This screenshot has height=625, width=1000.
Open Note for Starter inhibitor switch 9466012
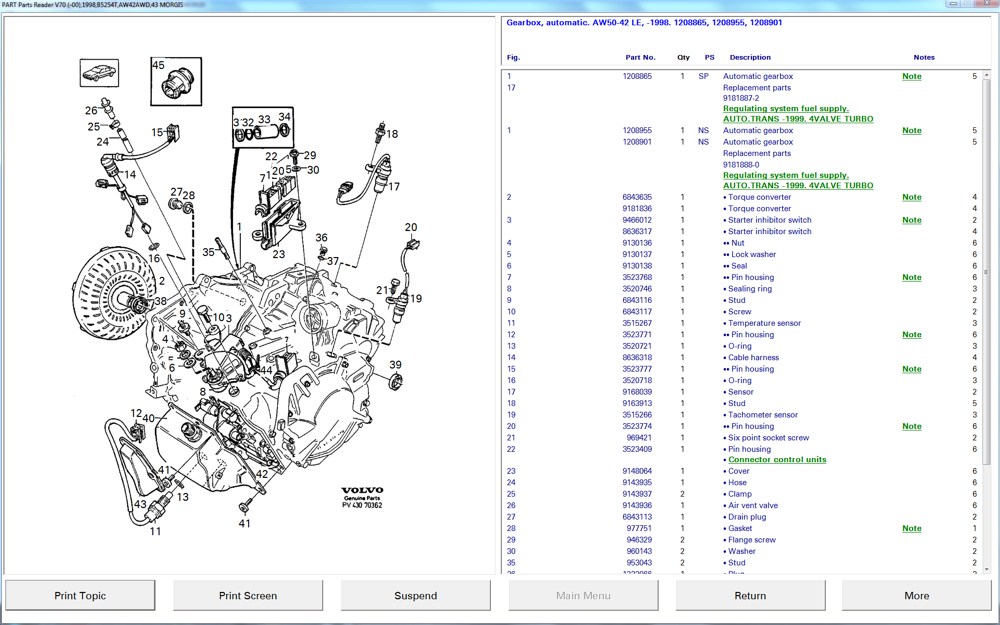click(x=911, y=221)
